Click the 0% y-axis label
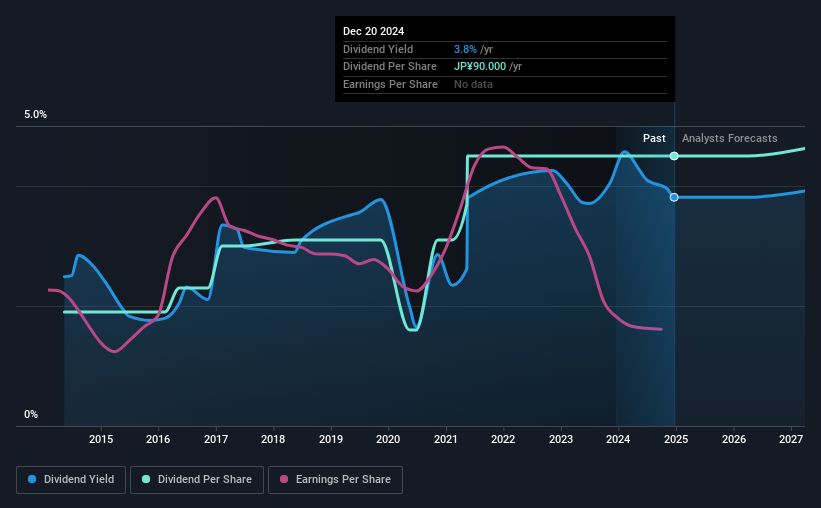 31,415
